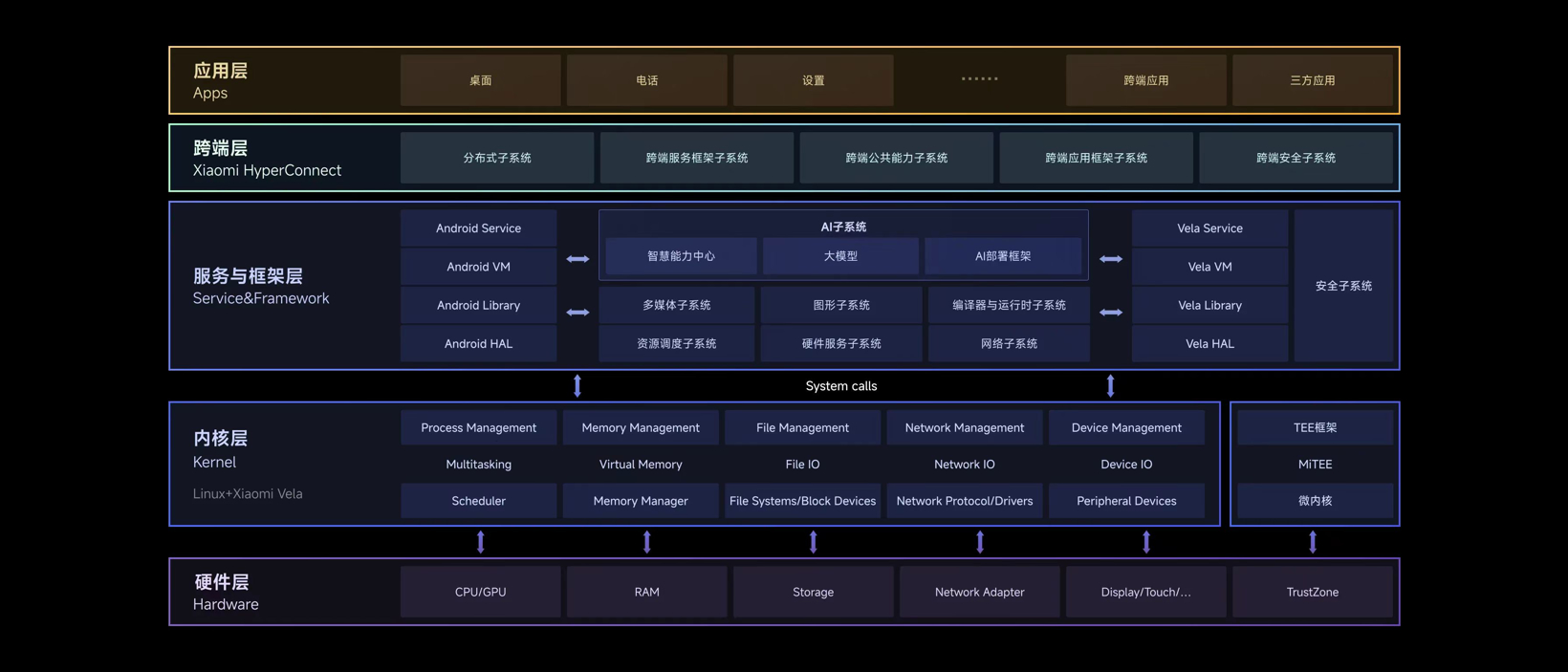Click the Device IO label
Viewport: 1568px width, 672px height.
click(1126, 465)
